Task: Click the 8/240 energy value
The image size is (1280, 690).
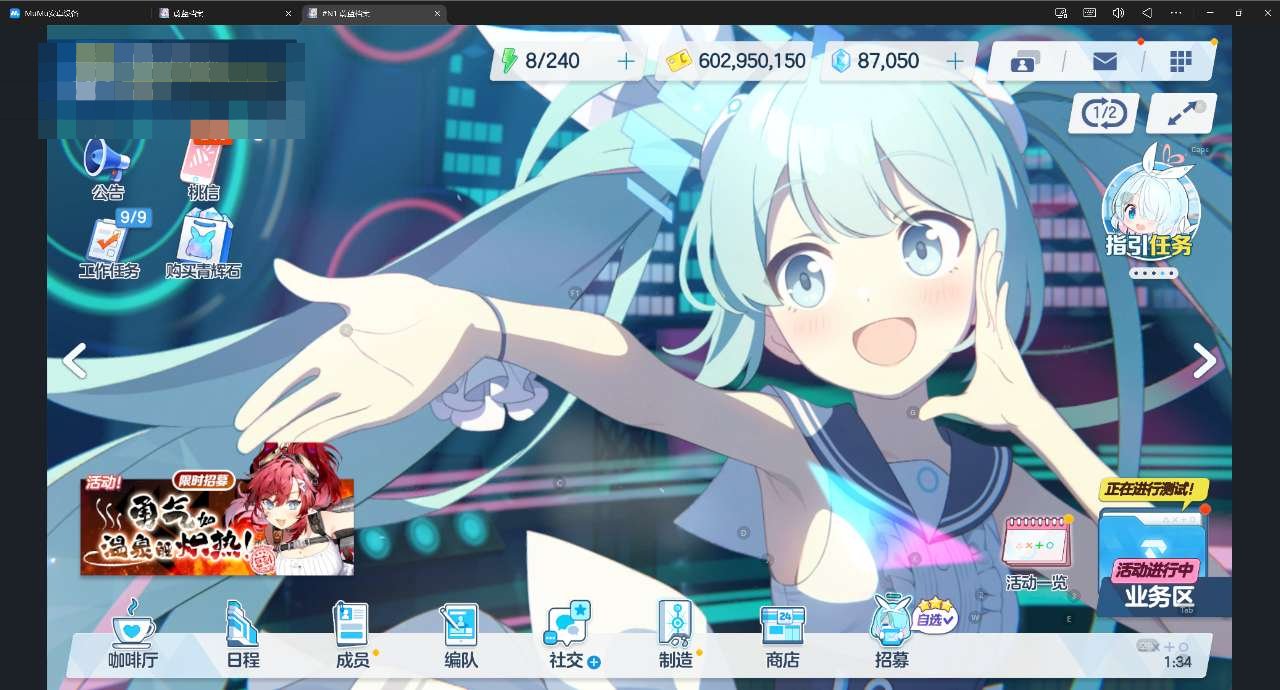Action: 552,62
